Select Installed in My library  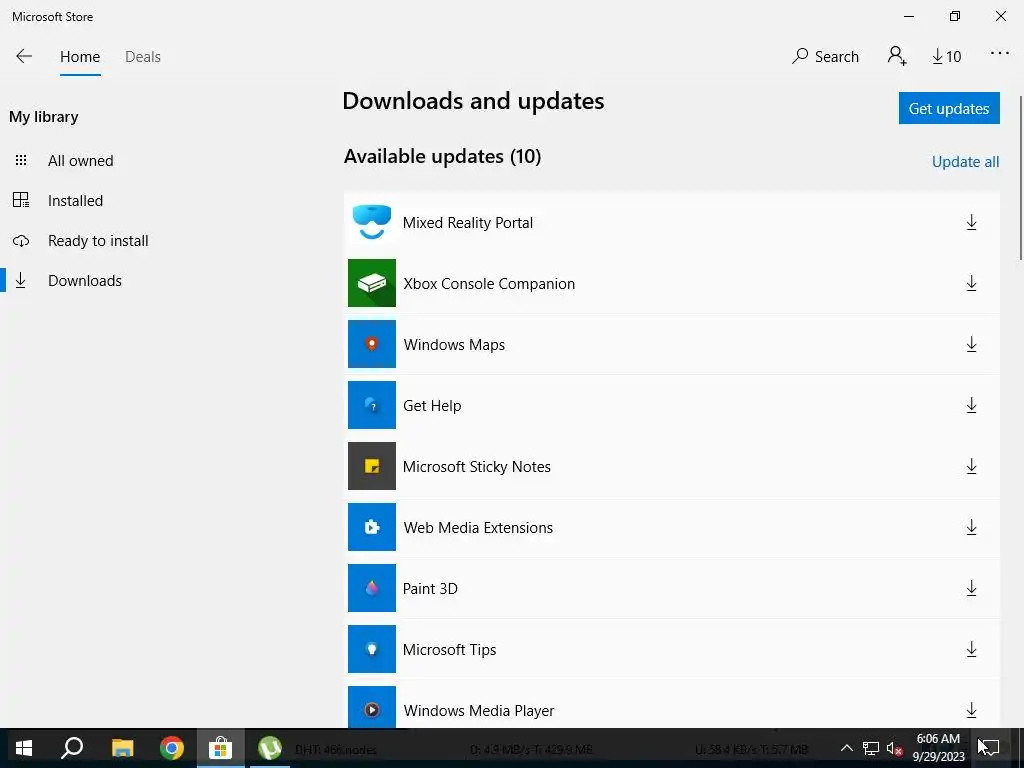click(x=75, y=200)
